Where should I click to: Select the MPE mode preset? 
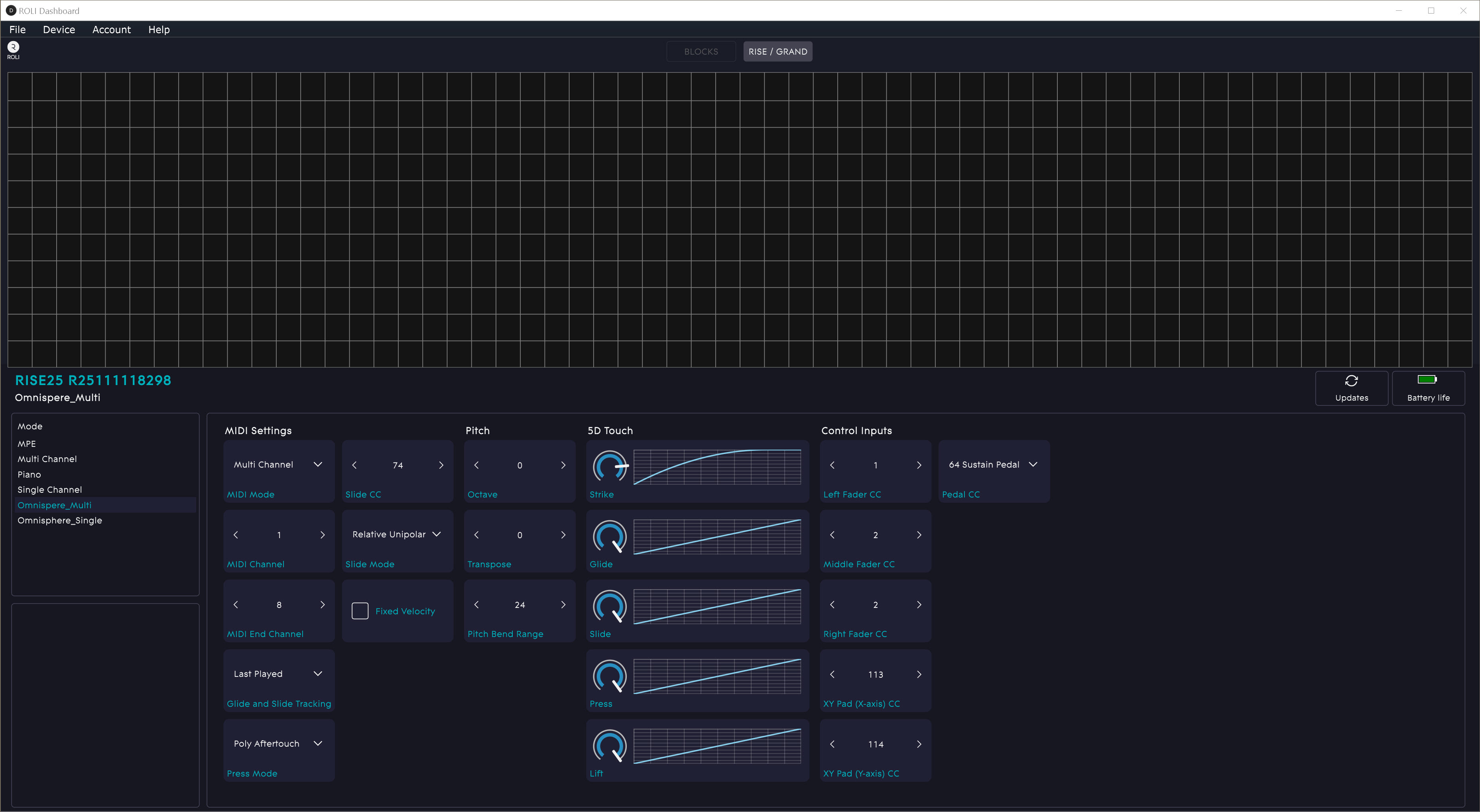26,444
